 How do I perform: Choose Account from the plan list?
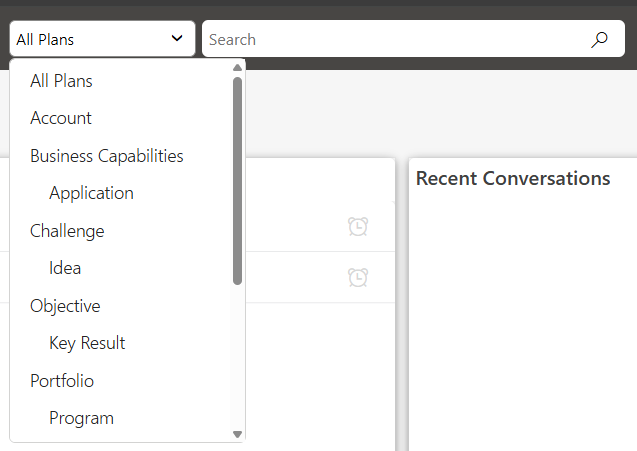(61, 118)
